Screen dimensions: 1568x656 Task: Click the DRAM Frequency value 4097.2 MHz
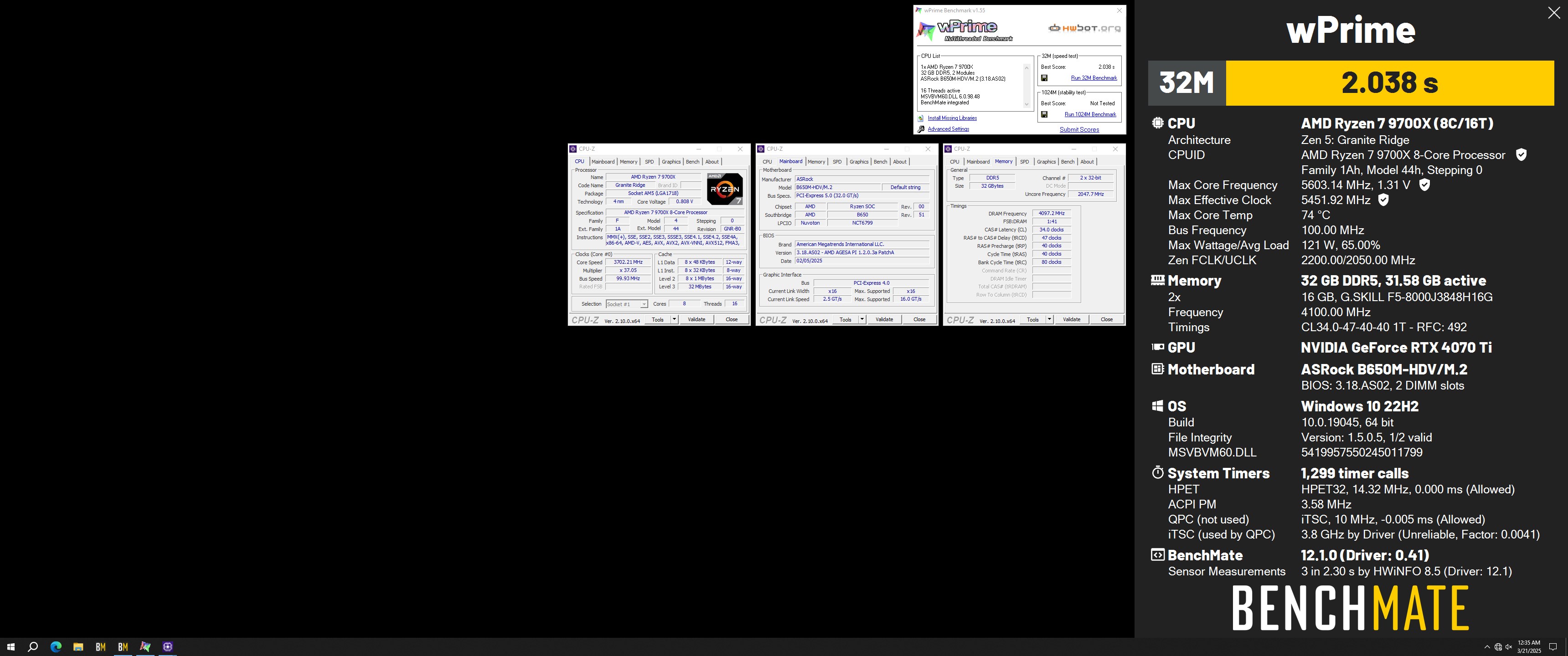click(x=1051, y=214)
